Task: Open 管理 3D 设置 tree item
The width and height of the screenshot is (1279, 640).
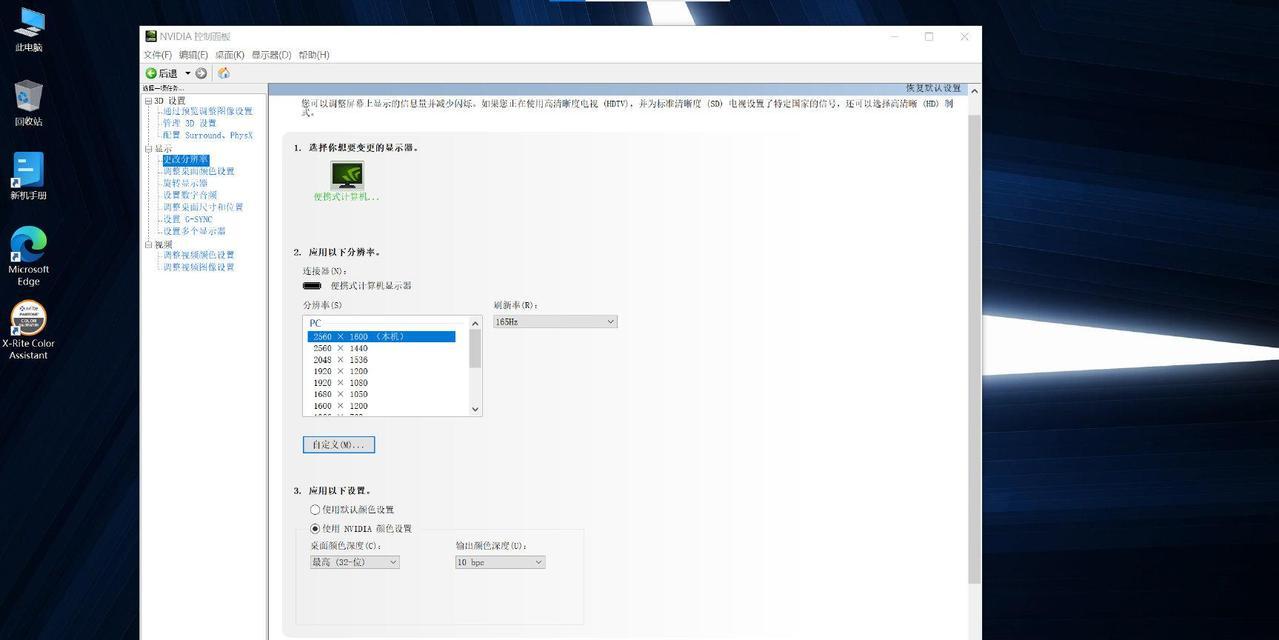Action: point(190,123)
